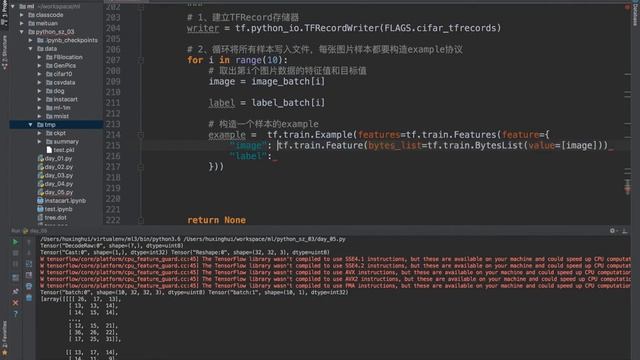Viewport: 640px width, 360px height.
Task: Restore layout icon in Run toolbar
Action: (15, 278)
